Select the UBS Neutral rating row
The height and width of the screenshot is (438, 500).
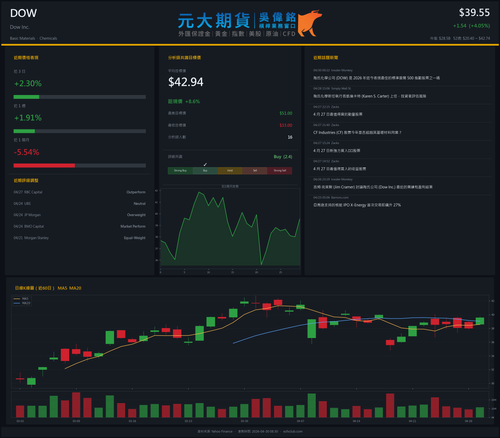click(x=79, y=203)
